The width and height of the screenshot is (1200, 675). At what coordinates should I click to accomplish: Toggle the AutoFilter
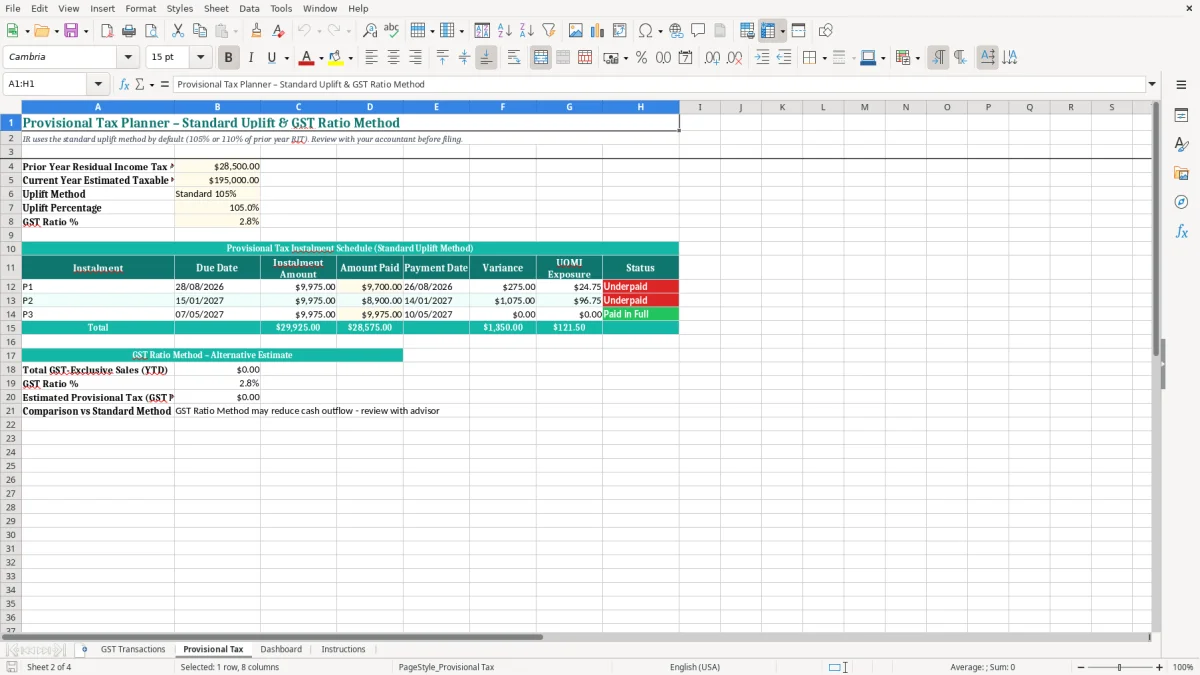click(x=549, y=31)
